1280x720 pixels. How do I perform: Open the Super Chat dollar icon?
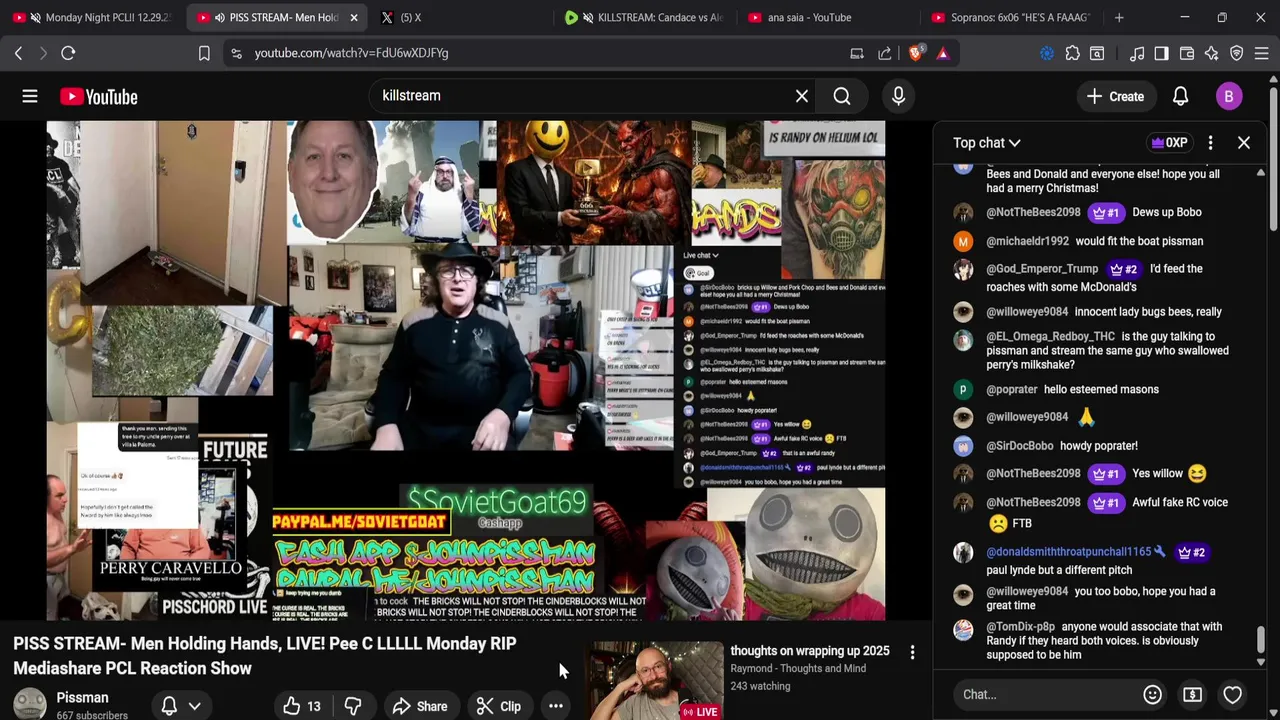[1192, 694]
